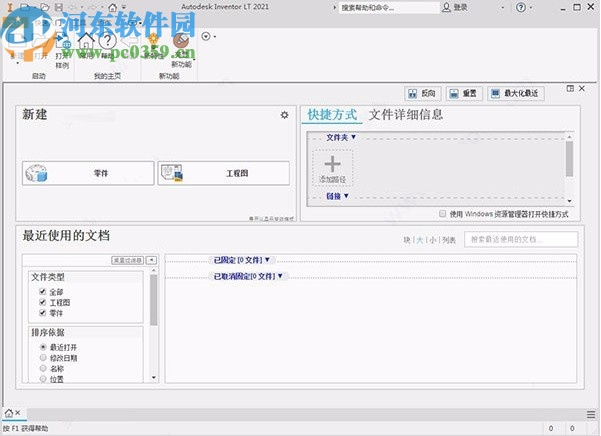Click the Open folder icon in quick access toolbar
Image resolution: width=601 pixels, height=436 pixels.
point(45,7)
